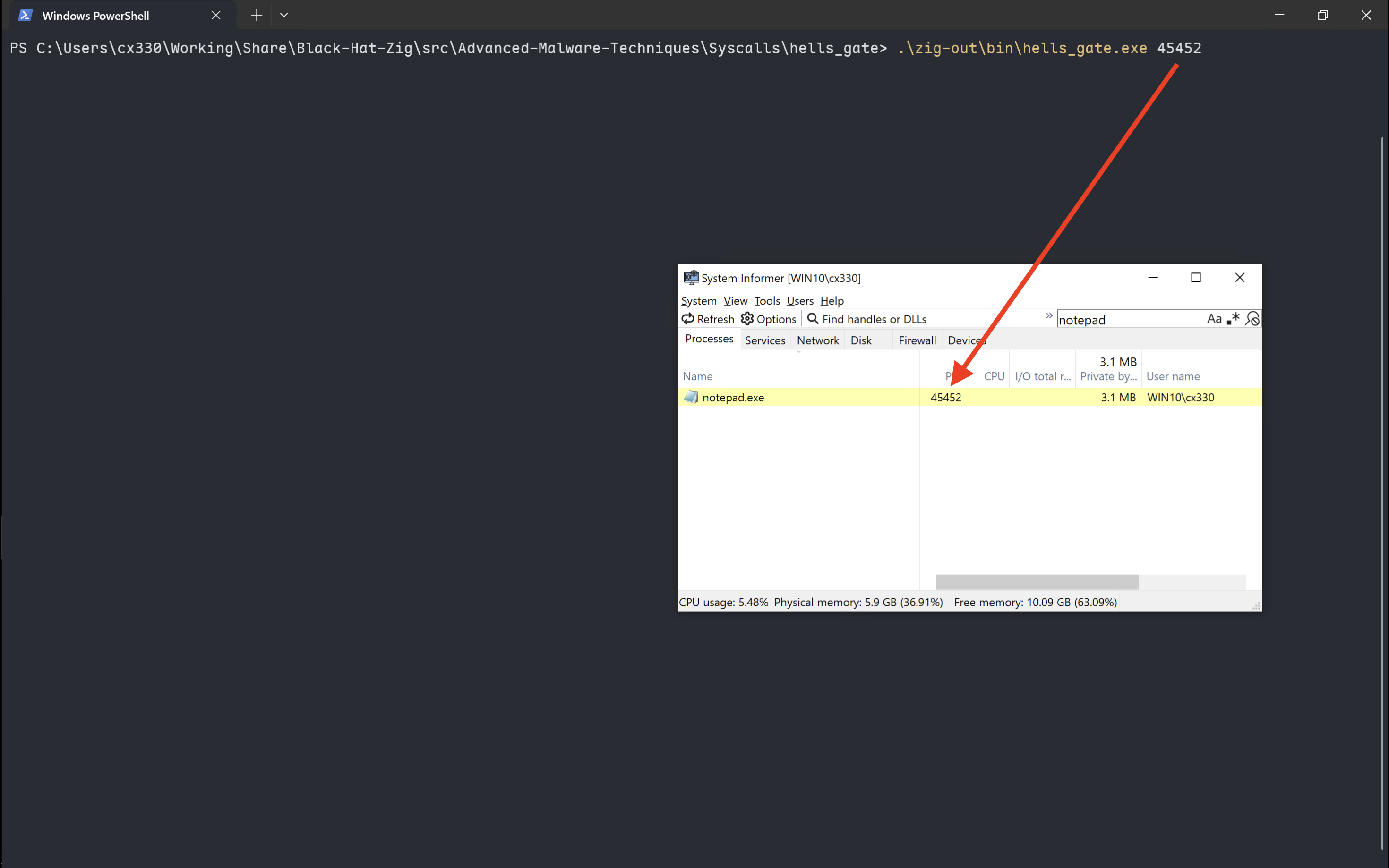
Task: Open the Tools menu
Action: coord(767,301)
